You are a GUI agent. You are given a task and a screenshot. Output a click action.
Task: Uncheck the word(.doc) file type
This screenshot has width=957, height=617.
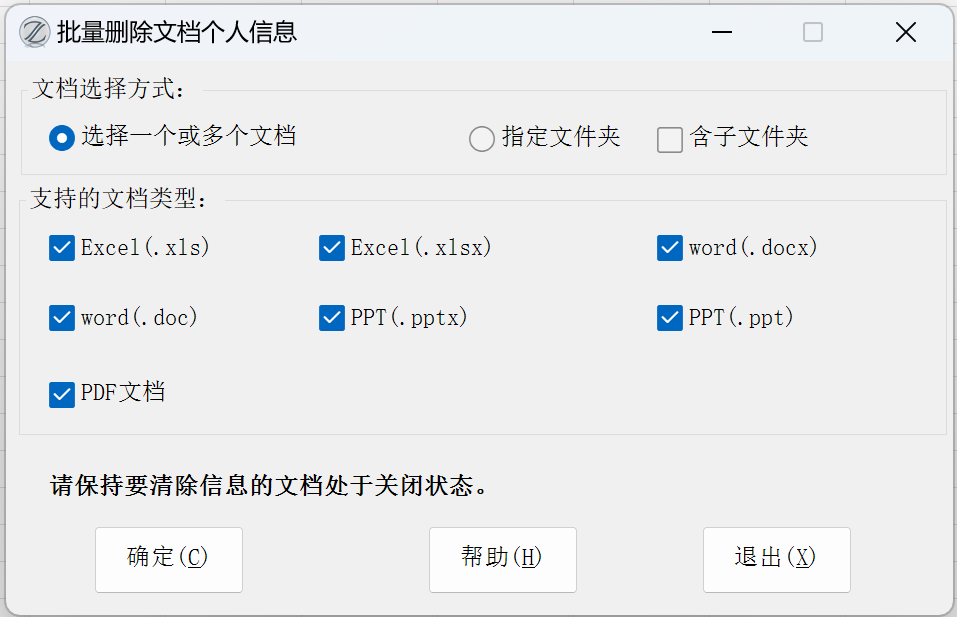(62, 318)
